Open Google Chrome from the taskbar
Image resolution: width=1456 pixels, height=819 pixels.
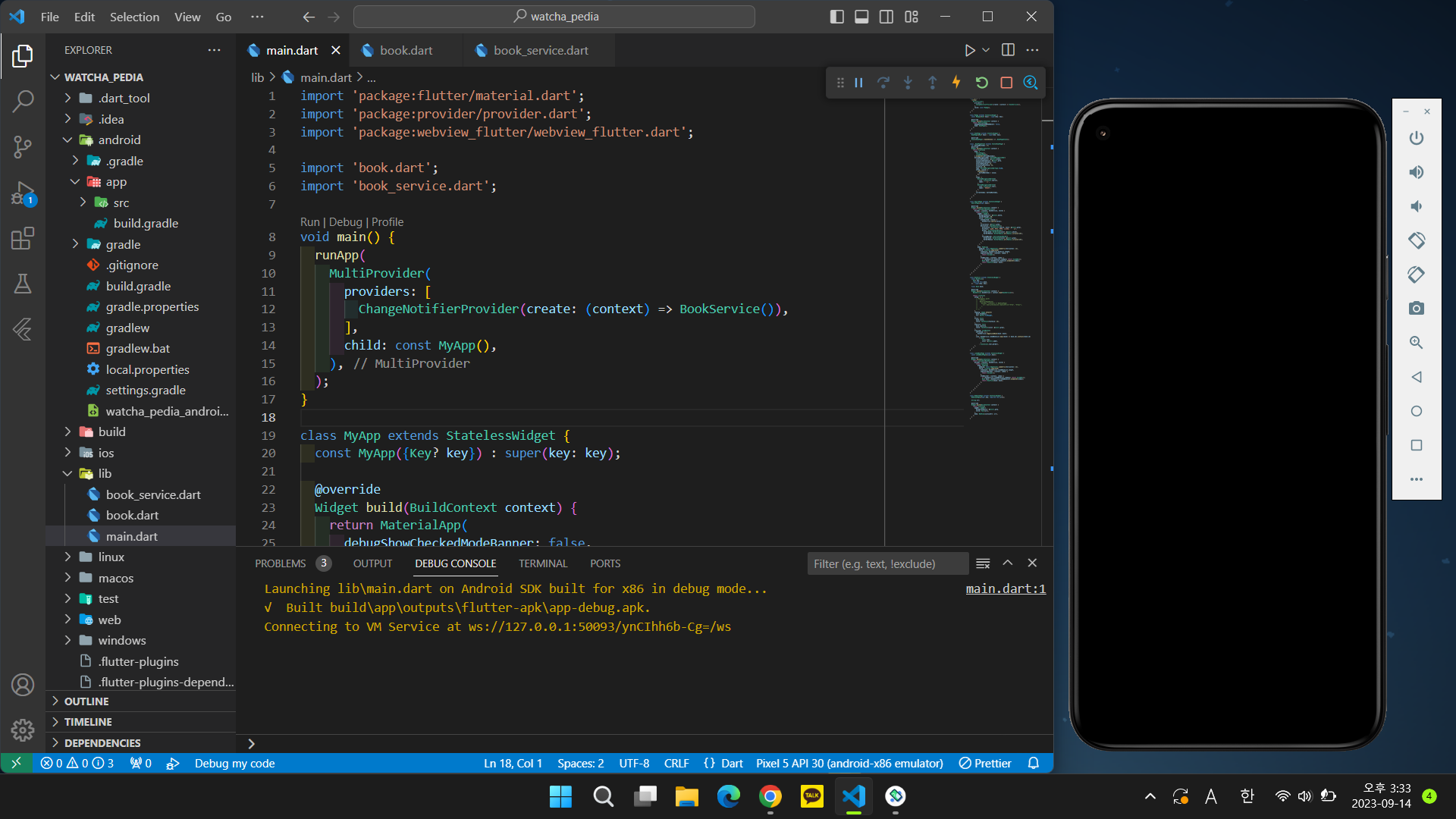770,796
